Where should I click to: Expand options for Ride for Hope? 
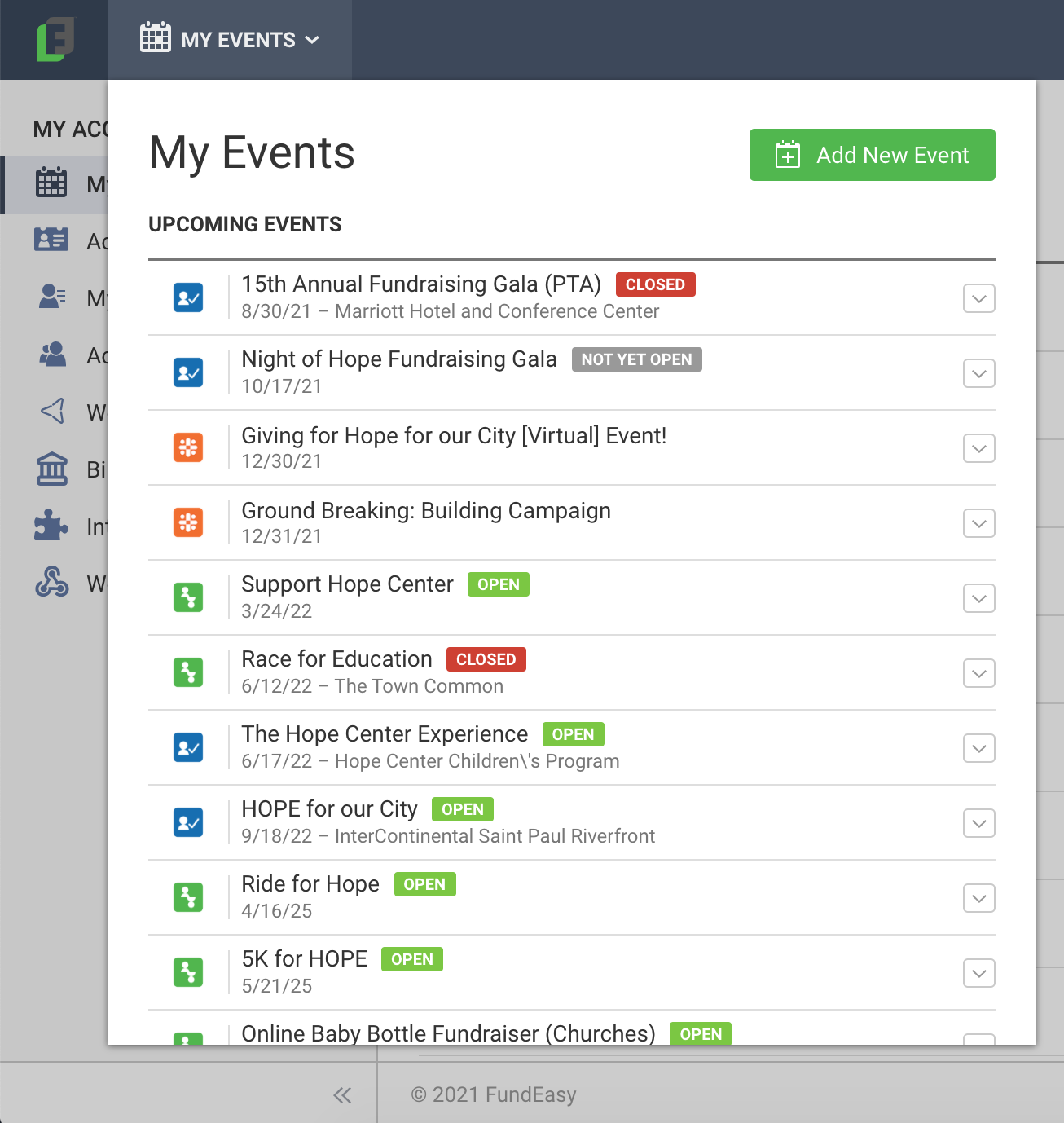point(979,898)
